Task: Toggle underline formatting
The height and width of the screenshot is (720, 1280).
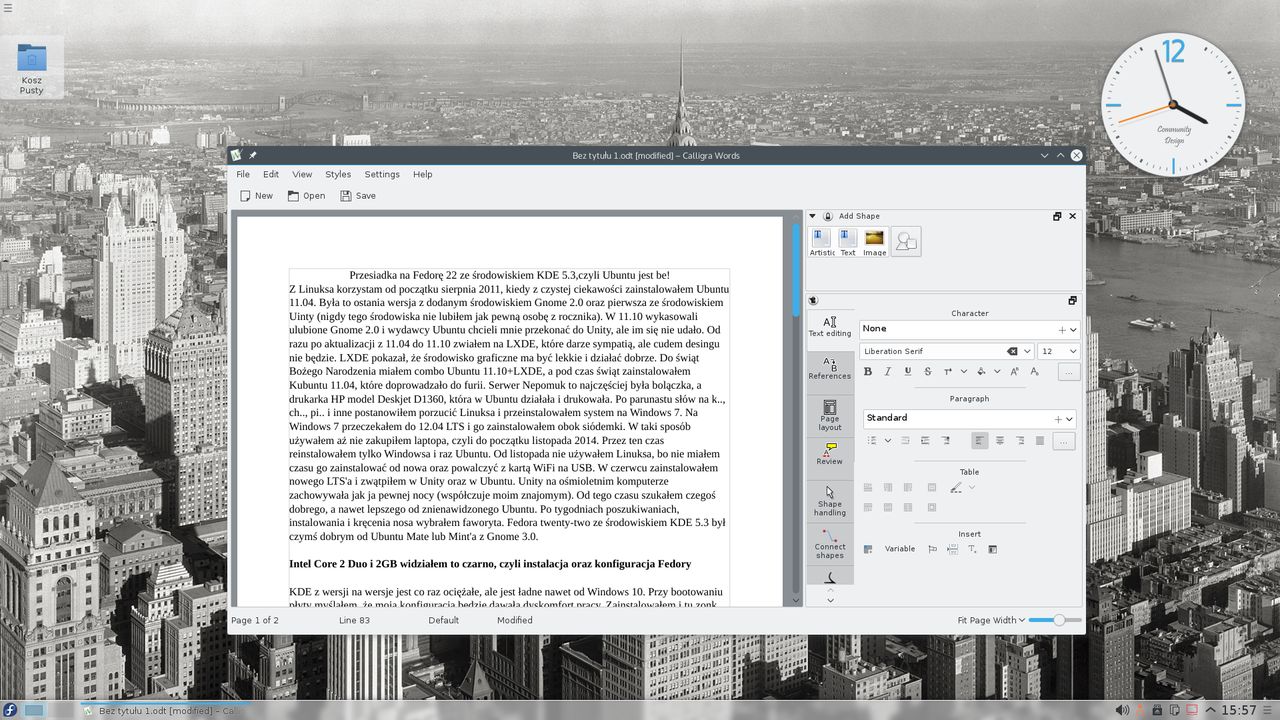Action: pyautogui.click(x=908, y=371)
